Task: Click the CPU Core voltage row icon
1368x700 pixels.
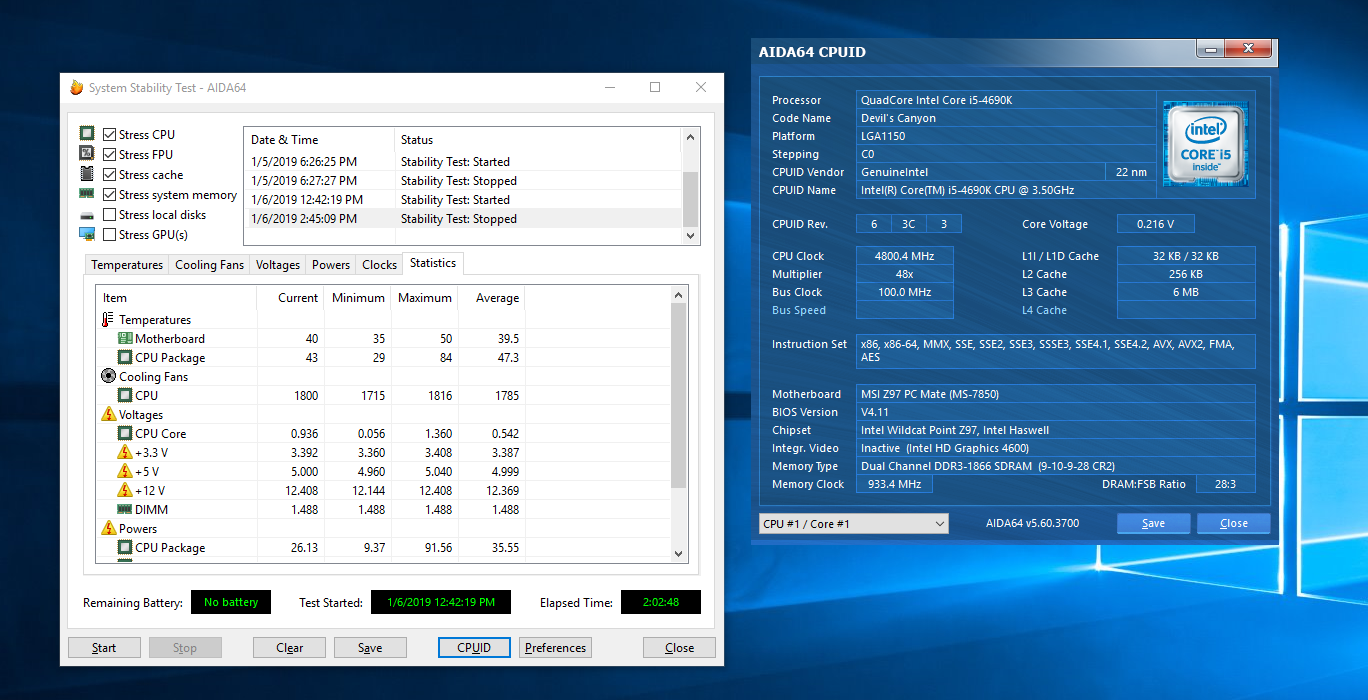Action: click(125, 434)
